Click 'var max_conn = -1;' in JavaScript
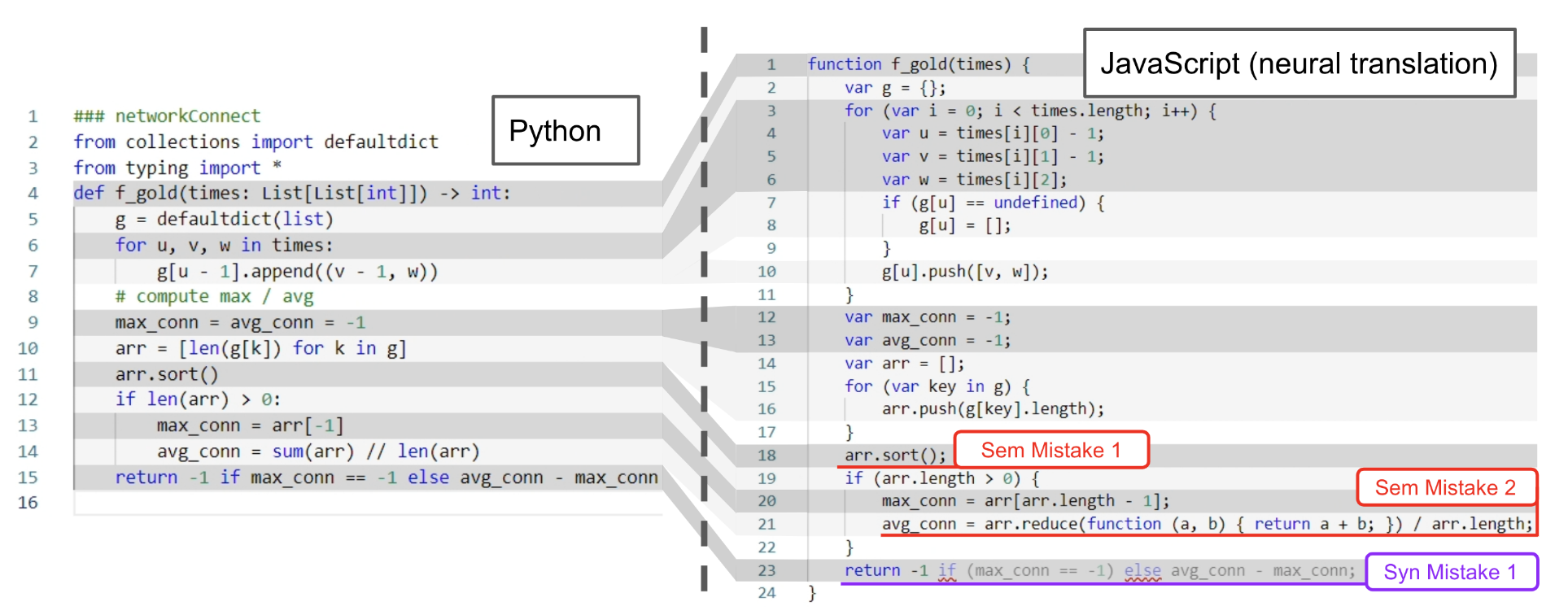Viewport: 1568px width, 615px height. (928, 317)
